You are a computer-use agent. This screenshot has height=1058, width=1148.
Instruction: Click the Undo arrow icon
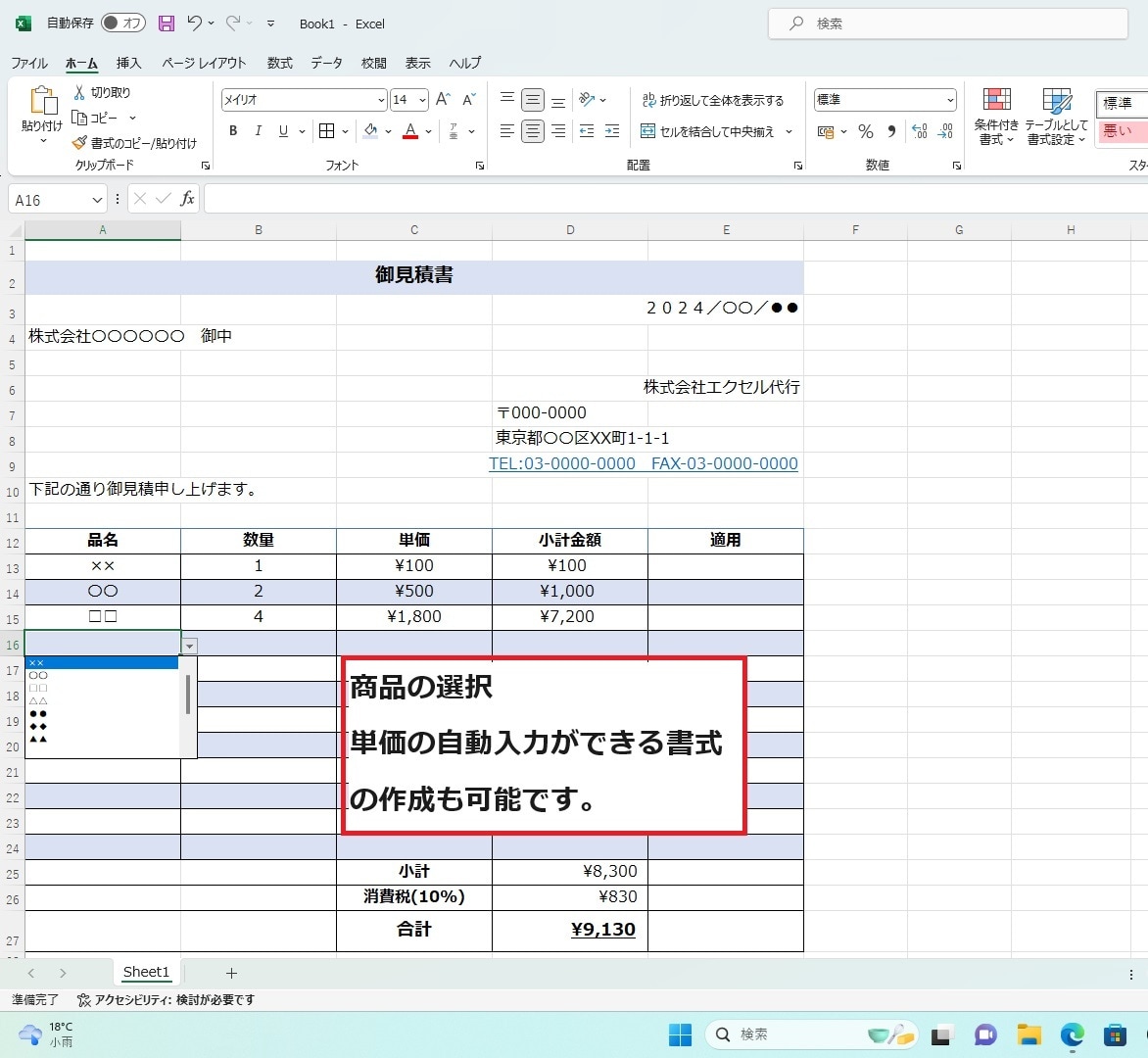[194, 24]
